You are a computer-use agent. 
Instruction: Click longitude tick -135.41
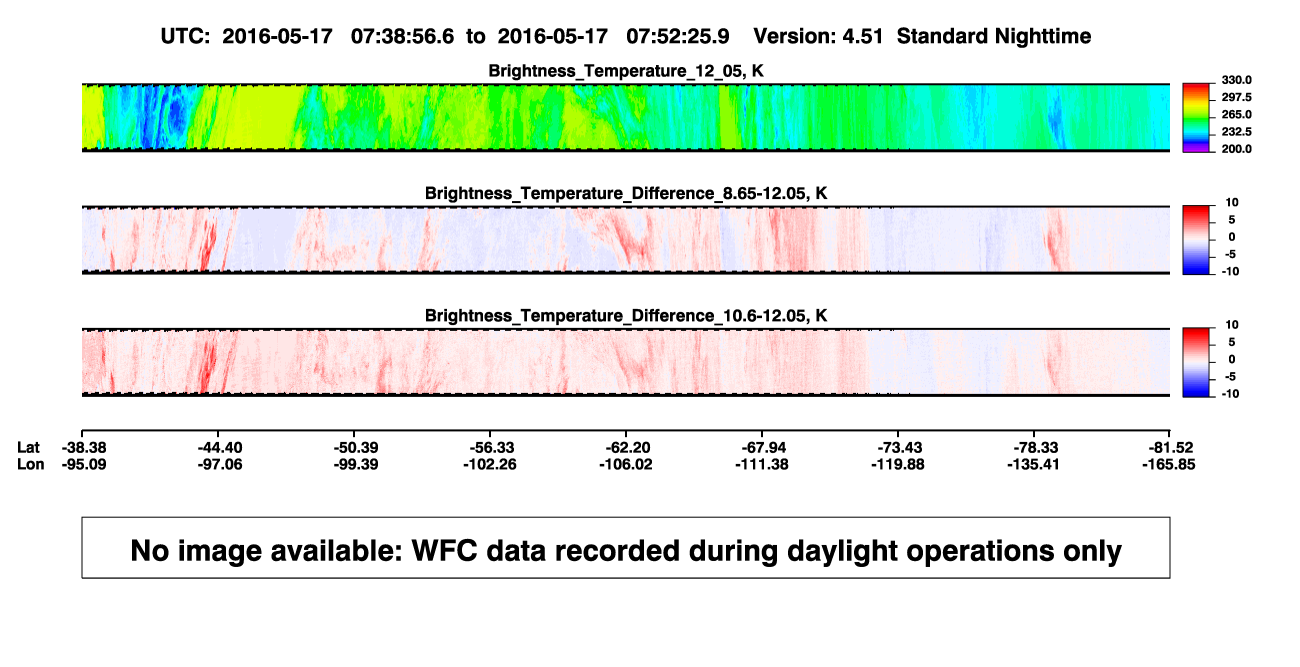[x=1036, y=464]
